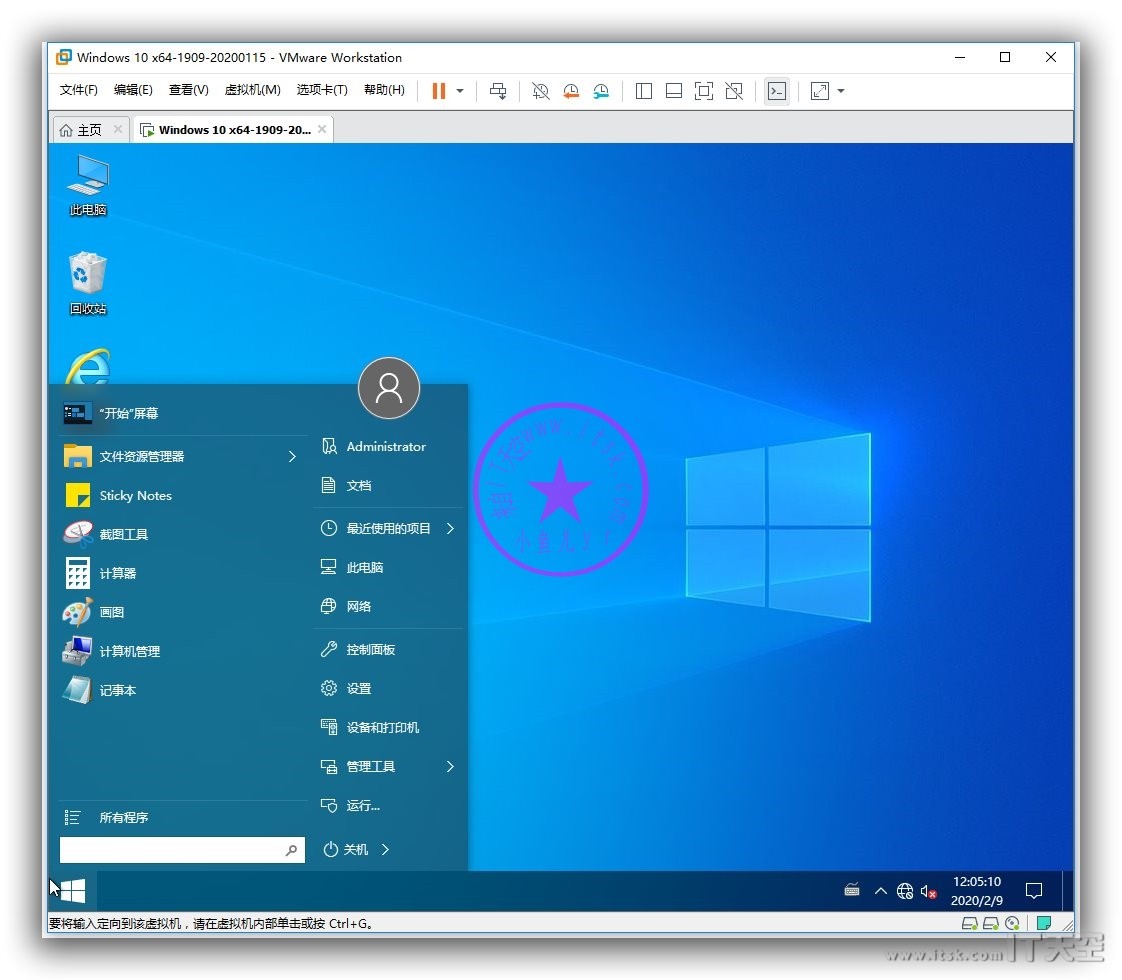Open 管理工具 entry
This screenshot has width=1122, height=980.
(389, 767)
